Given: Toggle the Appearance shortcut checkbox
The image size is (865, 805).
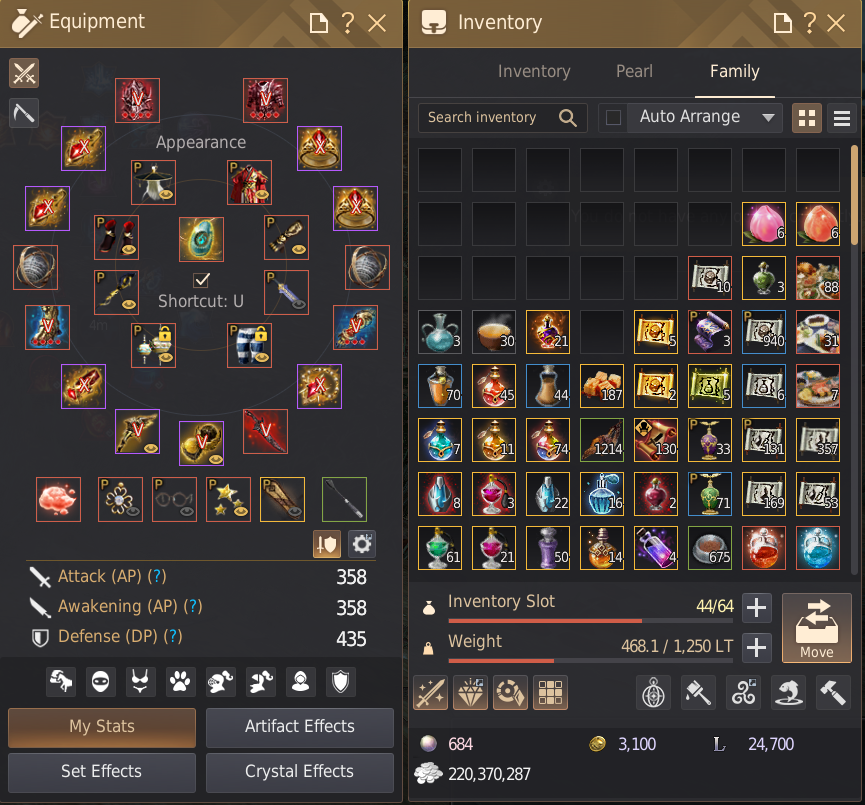Looking at the screenshot, I should coord(201,280).
